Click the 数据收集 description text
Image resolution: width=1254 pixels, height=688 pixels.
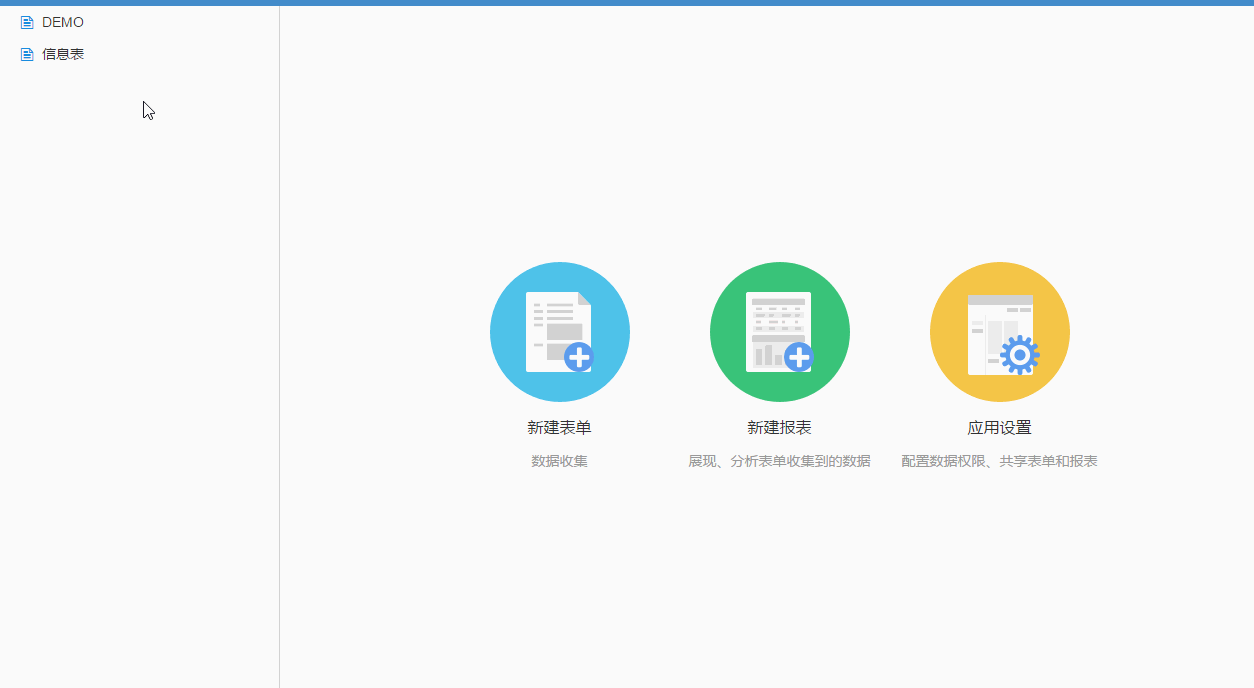(x=559, y=461)
